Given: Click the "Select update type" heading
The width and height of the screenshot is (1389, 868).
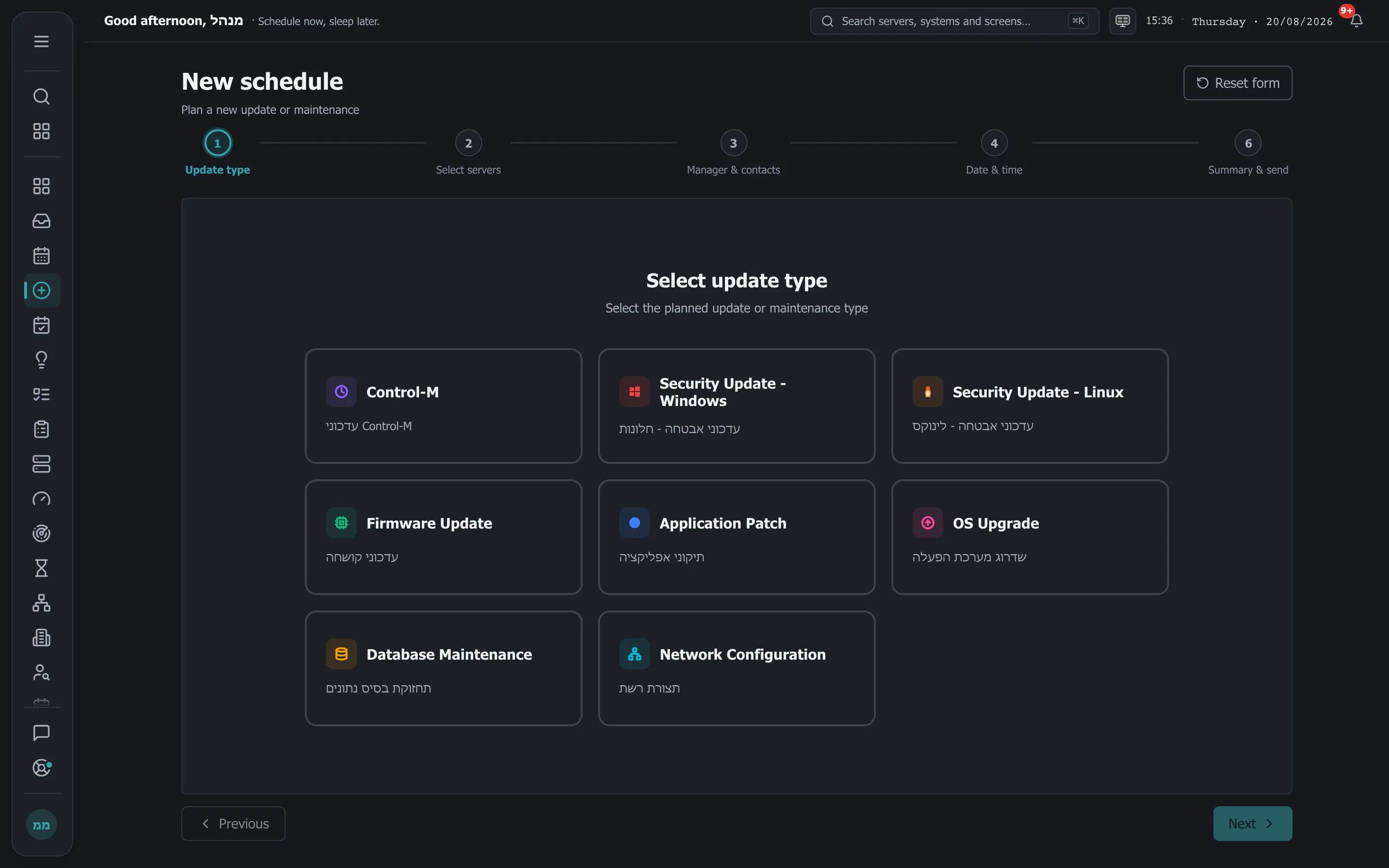Looking at the screenshot, I should click(x=736, y=281).
